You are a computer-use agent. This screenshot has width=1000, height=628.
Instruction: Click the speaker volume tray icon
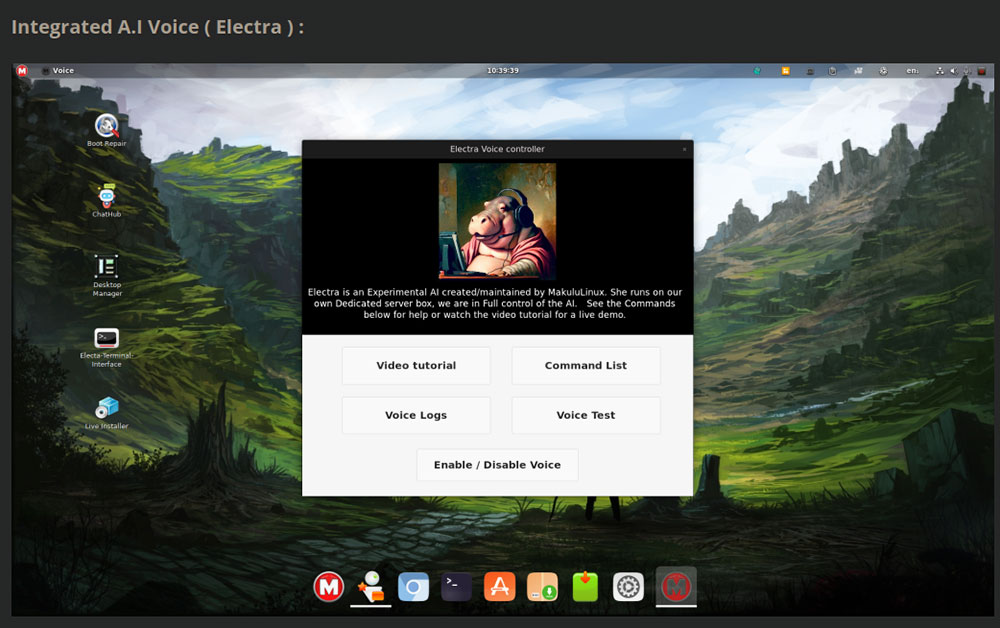point(954,71)
